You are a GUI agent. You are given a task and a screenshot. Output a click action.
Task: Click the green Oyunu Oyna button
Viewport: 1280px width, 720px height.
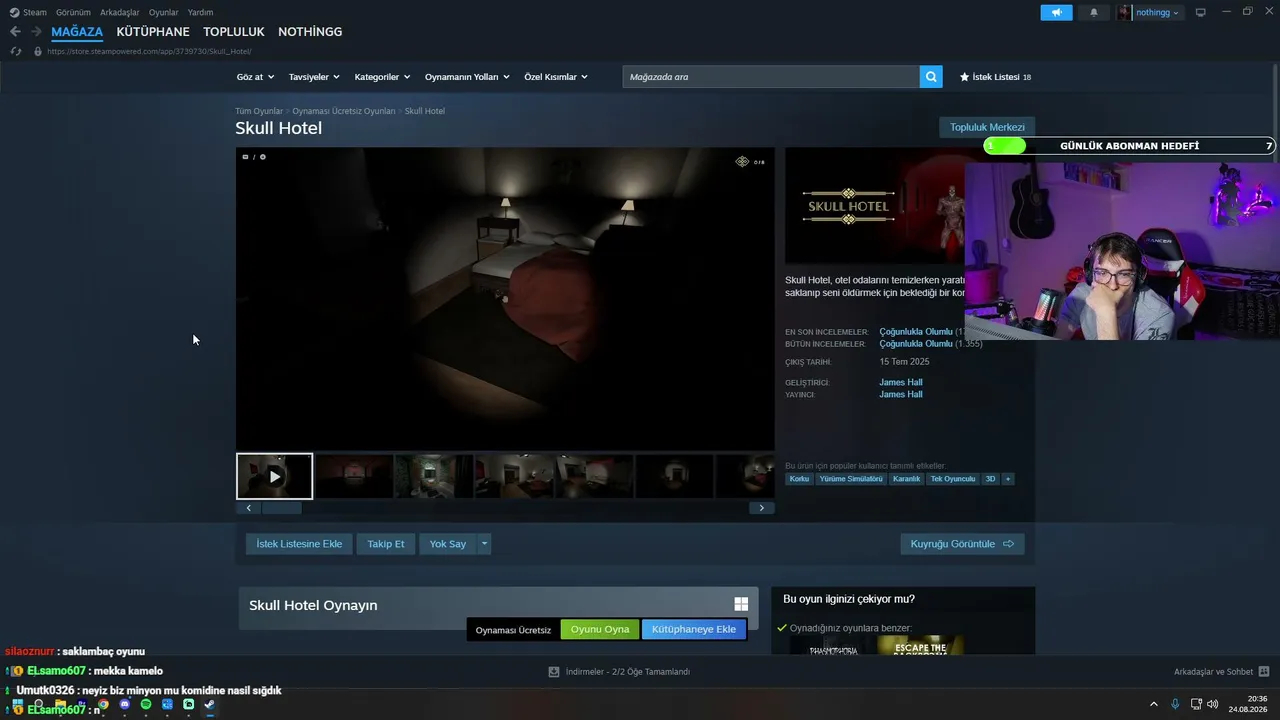(x=600, y=629)
